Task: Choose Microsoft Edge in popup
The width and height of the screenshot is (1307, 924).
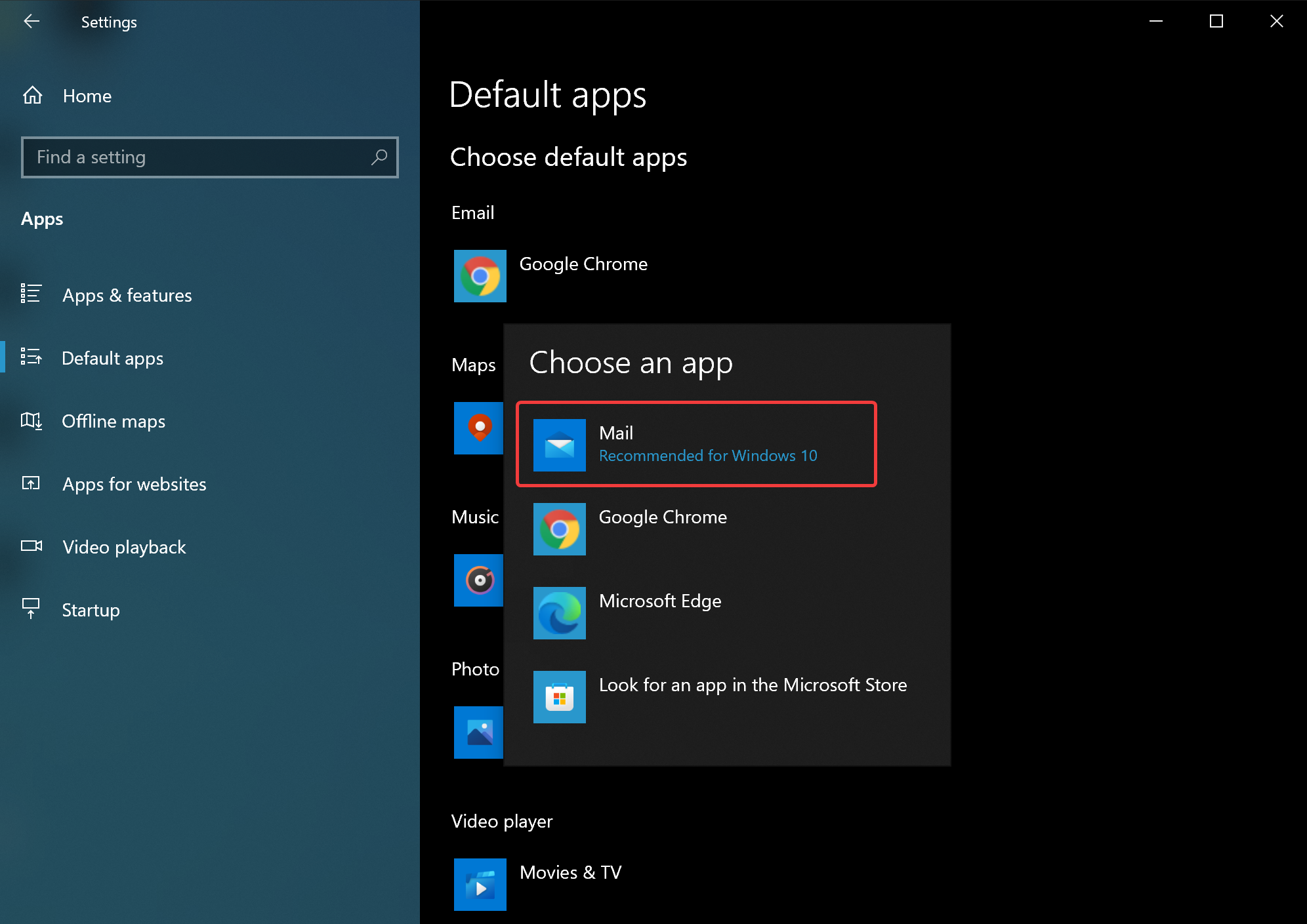Action: (726, 613)
